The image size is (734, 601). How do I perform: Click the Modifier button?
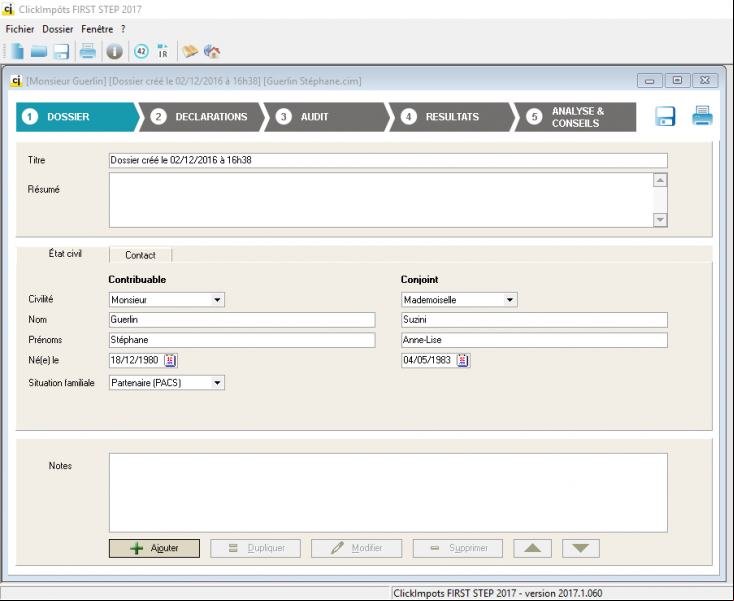coord(357,548)
